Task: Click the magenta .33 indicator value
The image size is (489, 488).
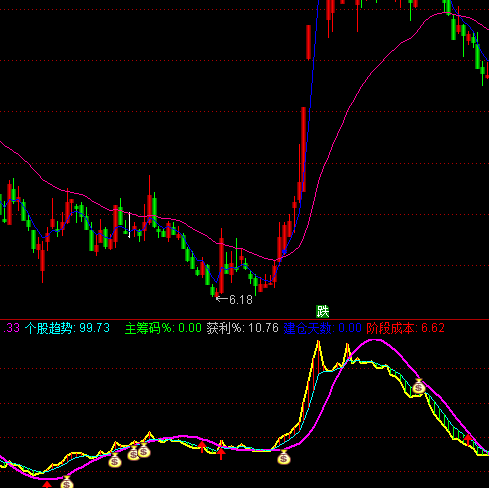Action: coord(11,328)
